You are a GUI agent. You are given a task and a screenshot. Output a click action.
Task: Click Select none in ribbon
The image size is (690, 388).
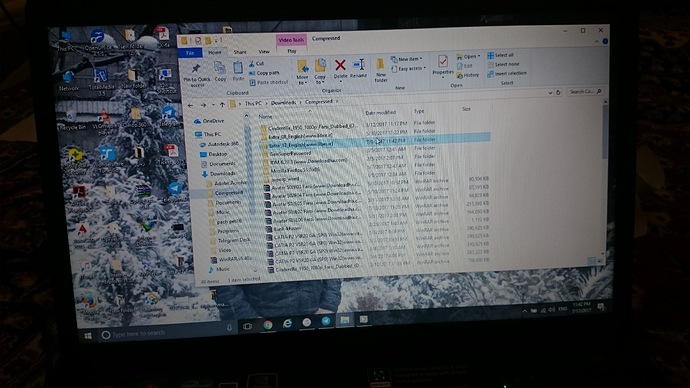point(503,64)
